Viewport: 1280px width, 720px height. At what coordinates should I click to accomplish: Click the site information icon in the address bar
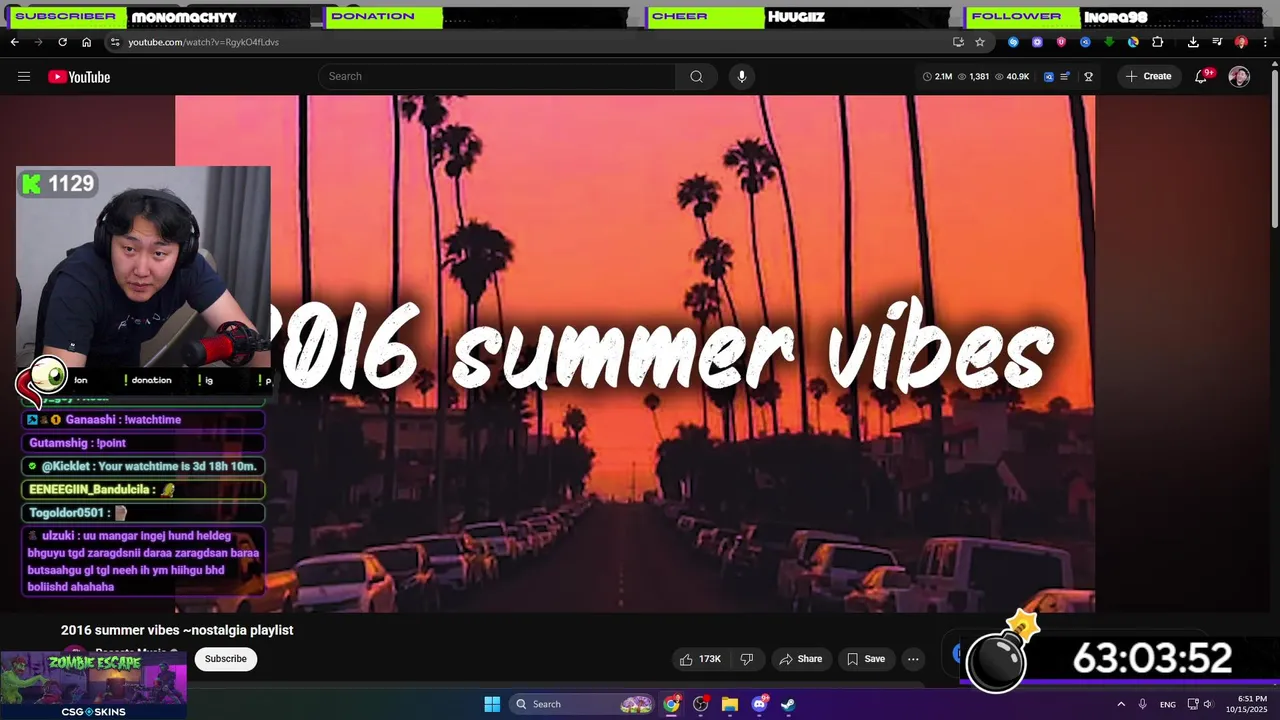pos(115,42)
